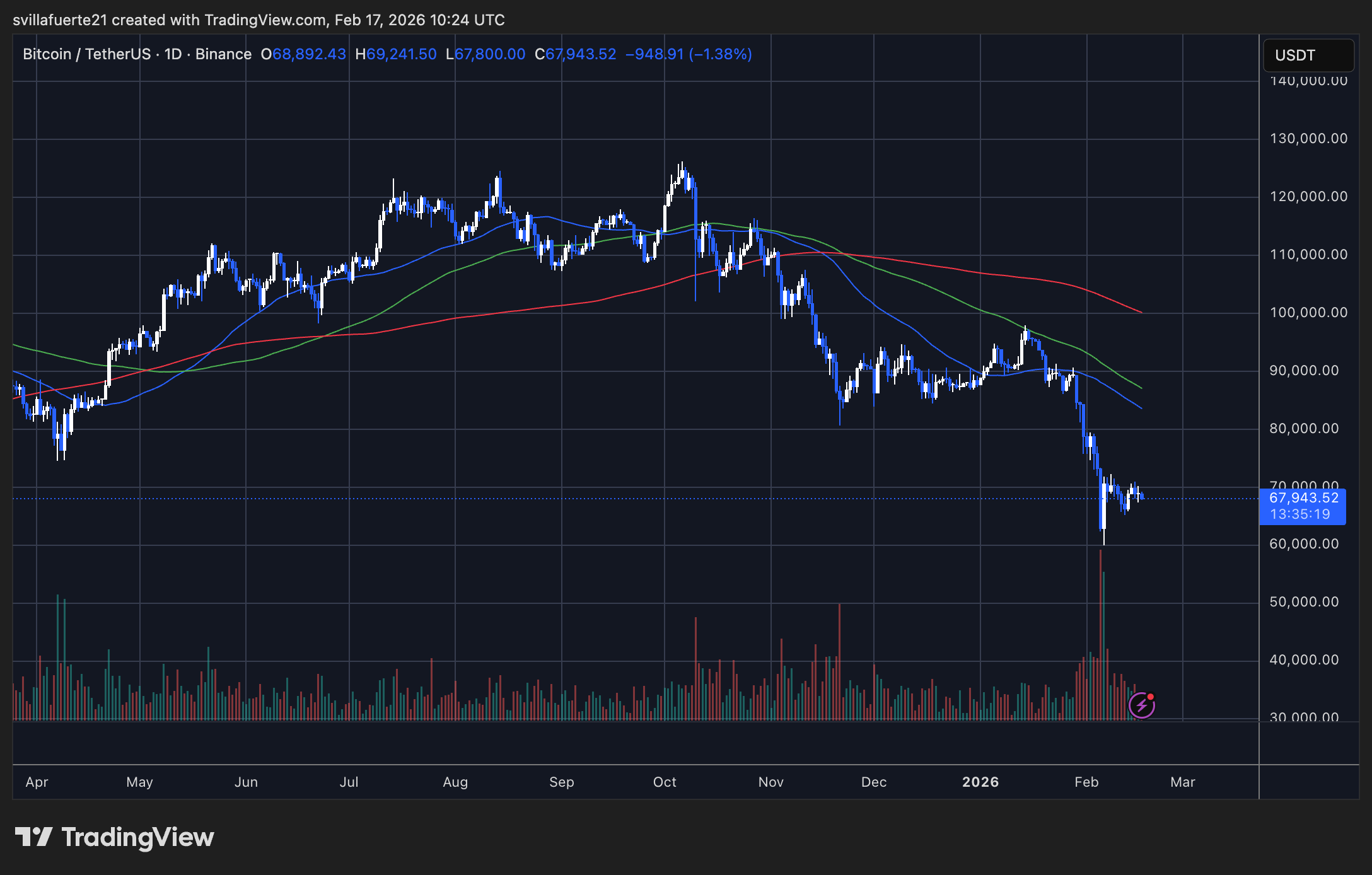The image size is (1372, 875).
Task: Click the Feb label on time axis
Action: pyautogui.click(x=1086, y=782)
